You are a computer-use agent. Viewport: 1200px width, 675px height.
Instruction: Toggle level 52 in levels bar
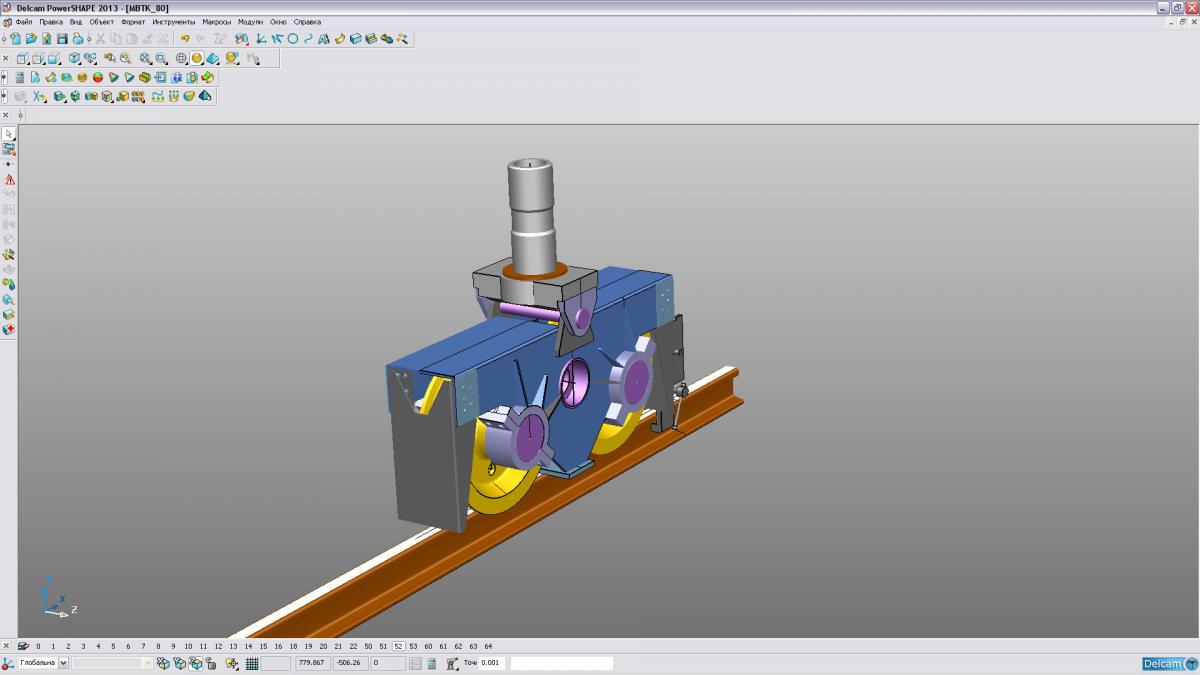(x=398, y=646)
